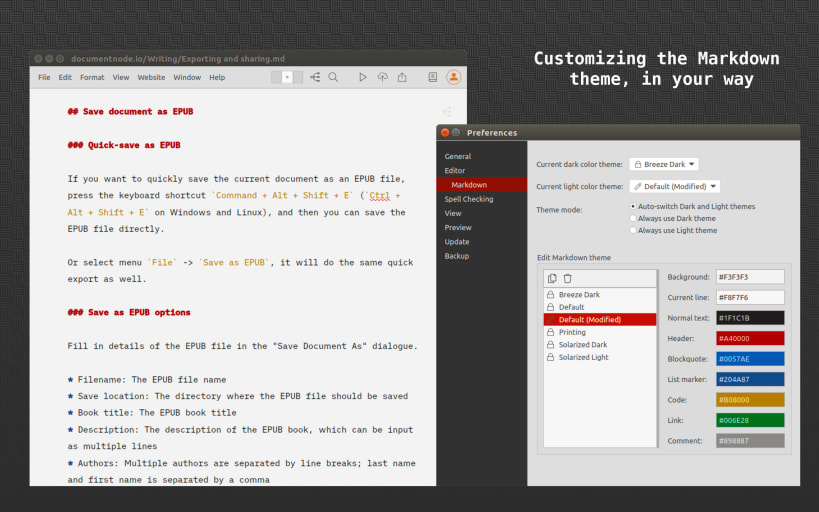The image size is (819, 512).
Task: Click 'Quick-save as EPUB' heading in editor
Action: click(x=124, y=145)
